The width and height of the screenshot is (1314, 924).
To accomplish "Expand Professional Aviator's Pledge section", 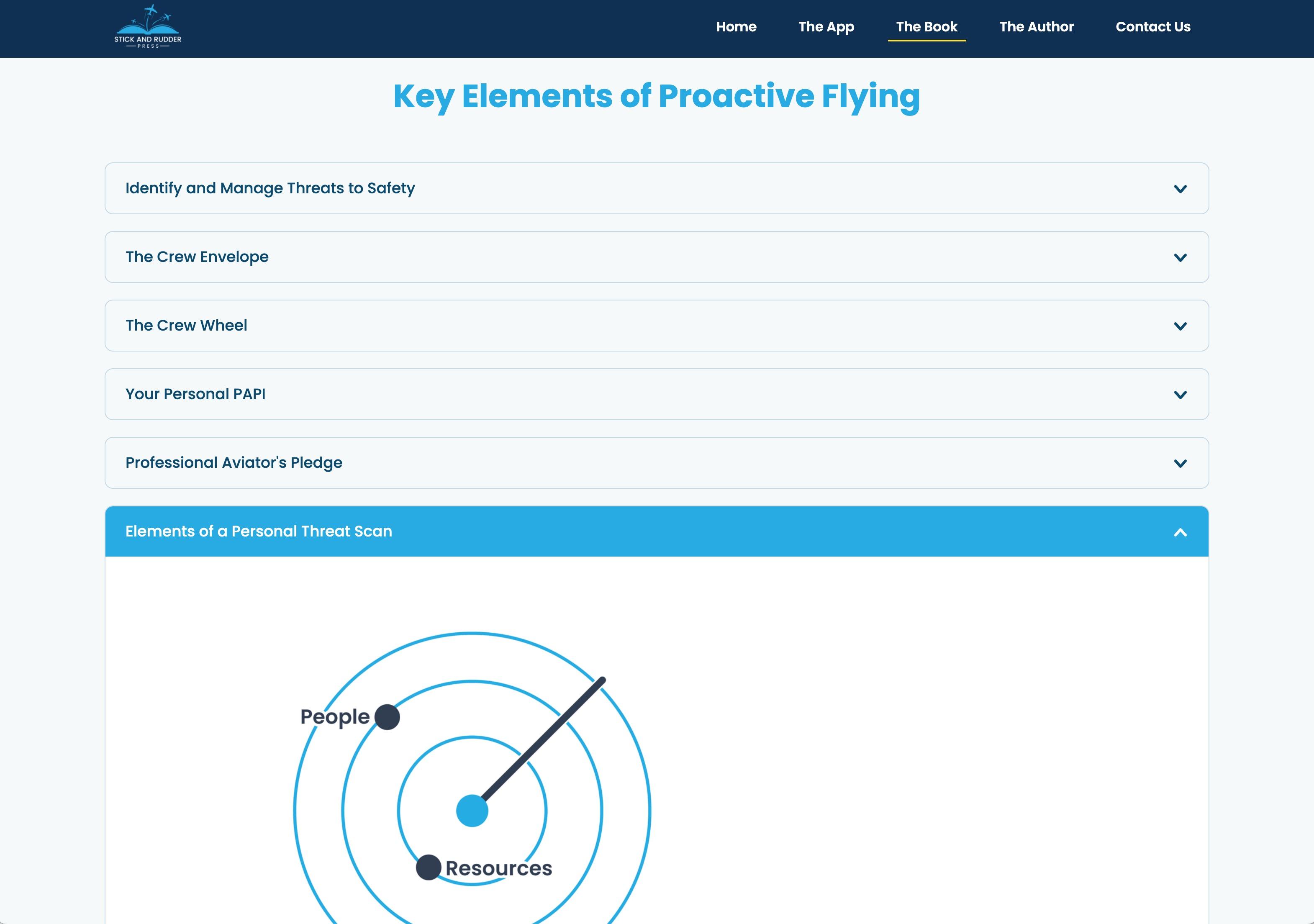I will point(657,463).
